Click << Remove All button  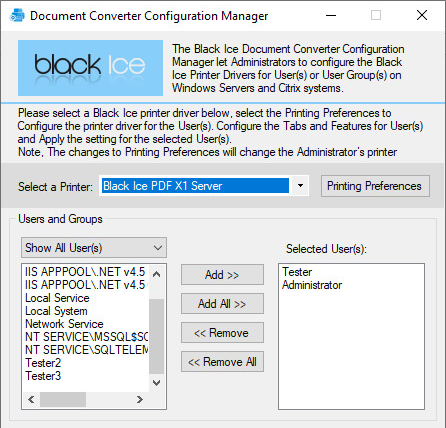222,362
